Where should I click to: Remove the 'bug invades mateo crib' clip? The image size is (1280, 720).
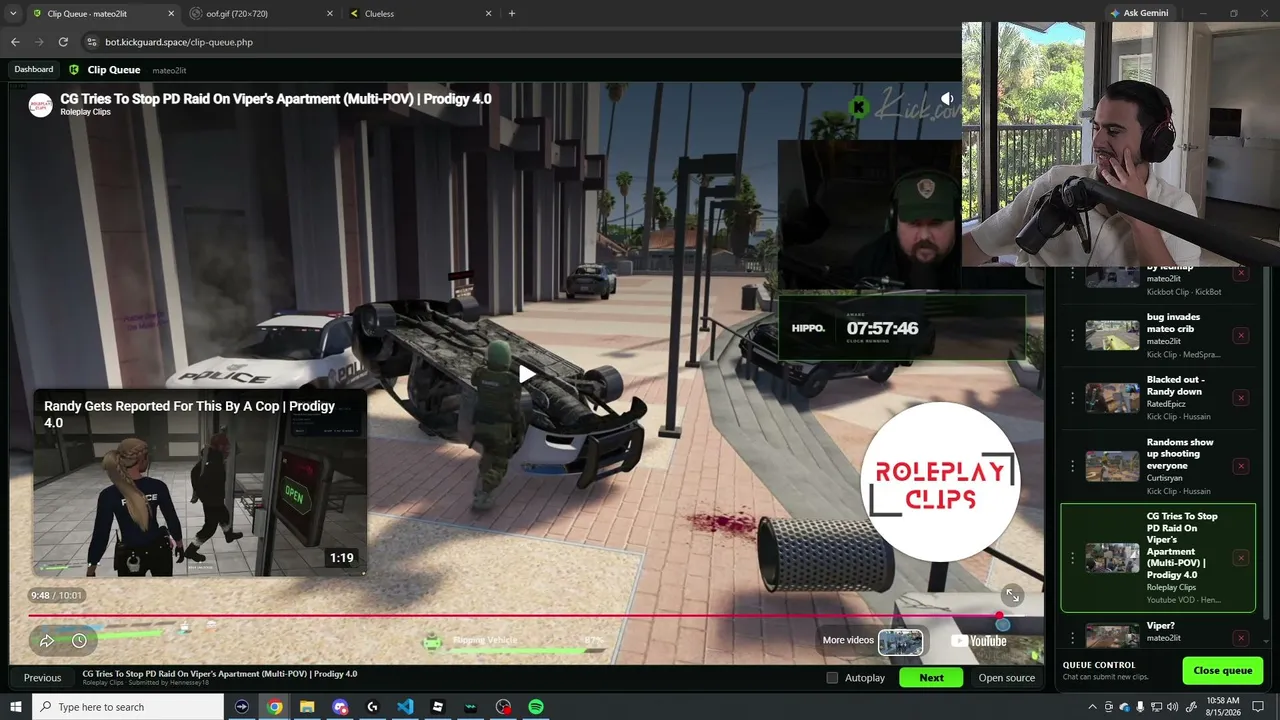pos(1241,336)
